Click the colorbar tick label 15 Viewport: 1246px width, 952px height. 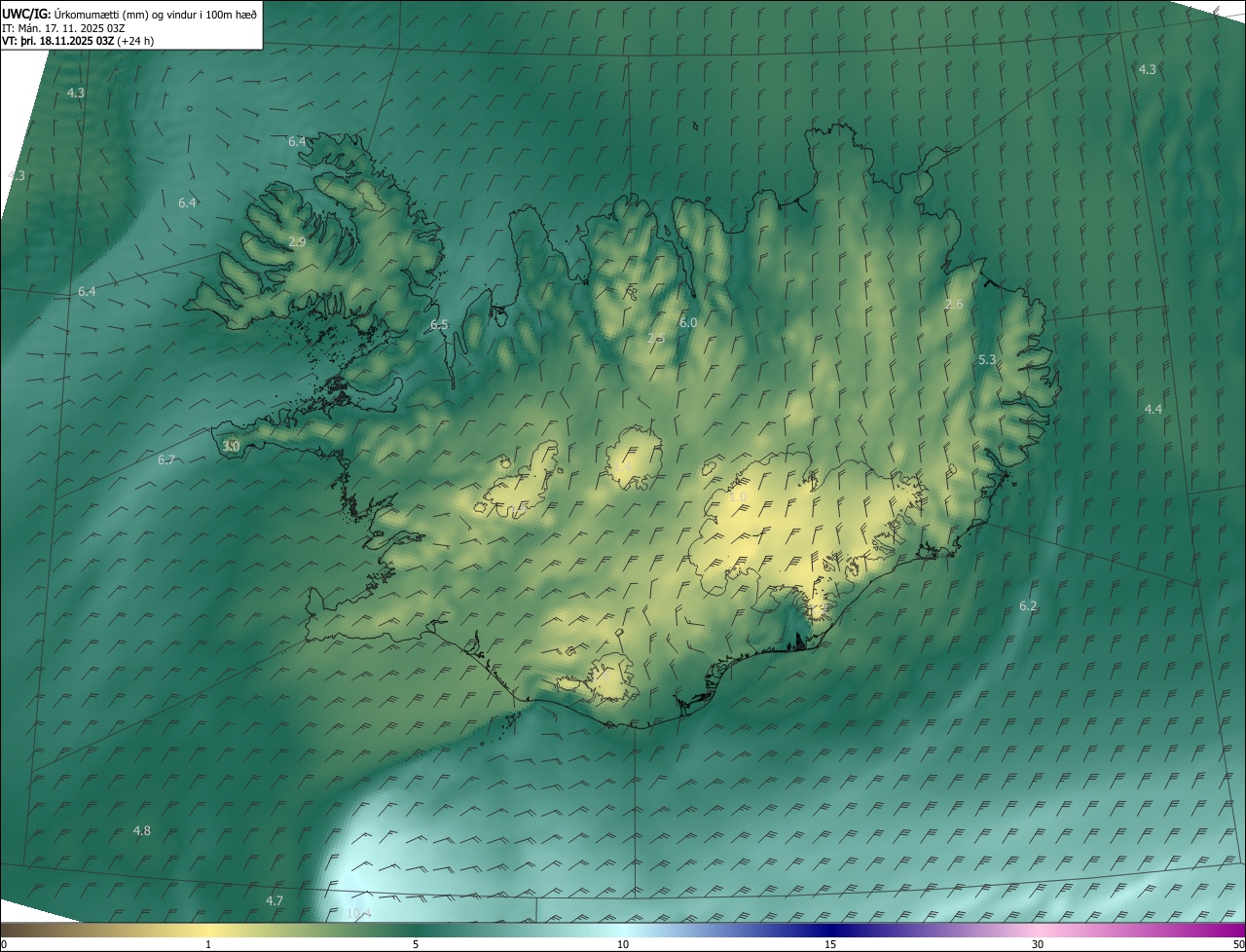pyautogui.click(x=830, y=945)
